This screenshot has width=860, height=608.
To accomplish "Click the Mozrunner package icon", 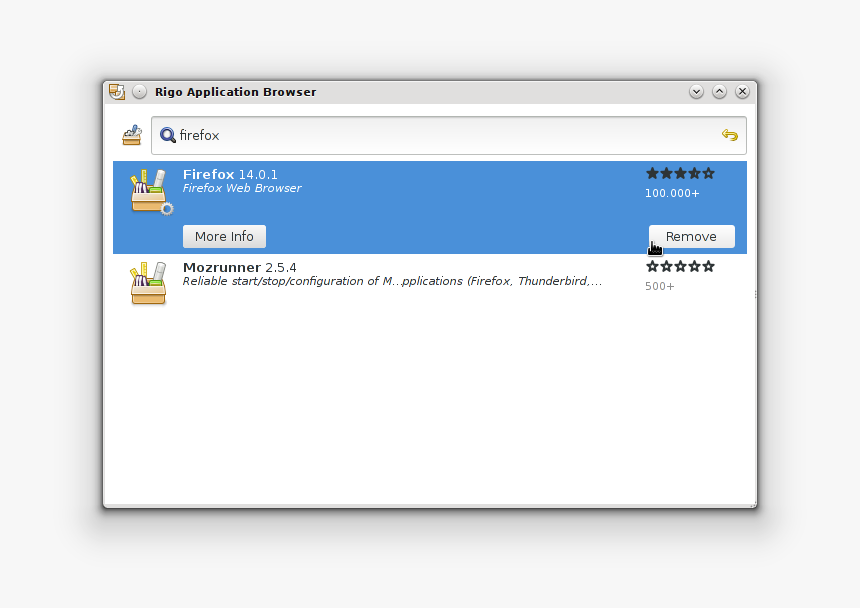I will [x=148, y=283].
